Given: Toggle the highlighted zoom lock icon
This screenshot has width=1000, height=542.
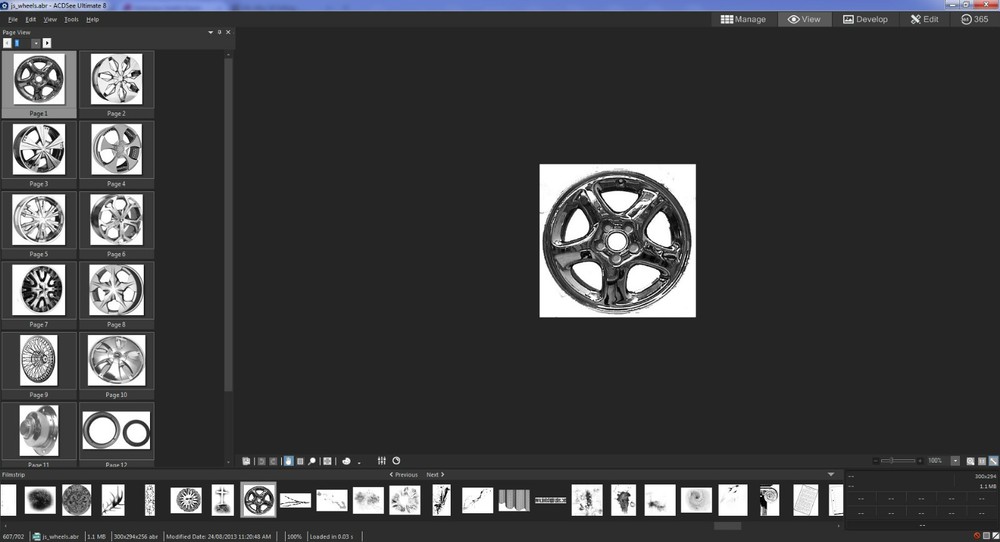Looking at the screenshot, I should click(x=993, y=461).
